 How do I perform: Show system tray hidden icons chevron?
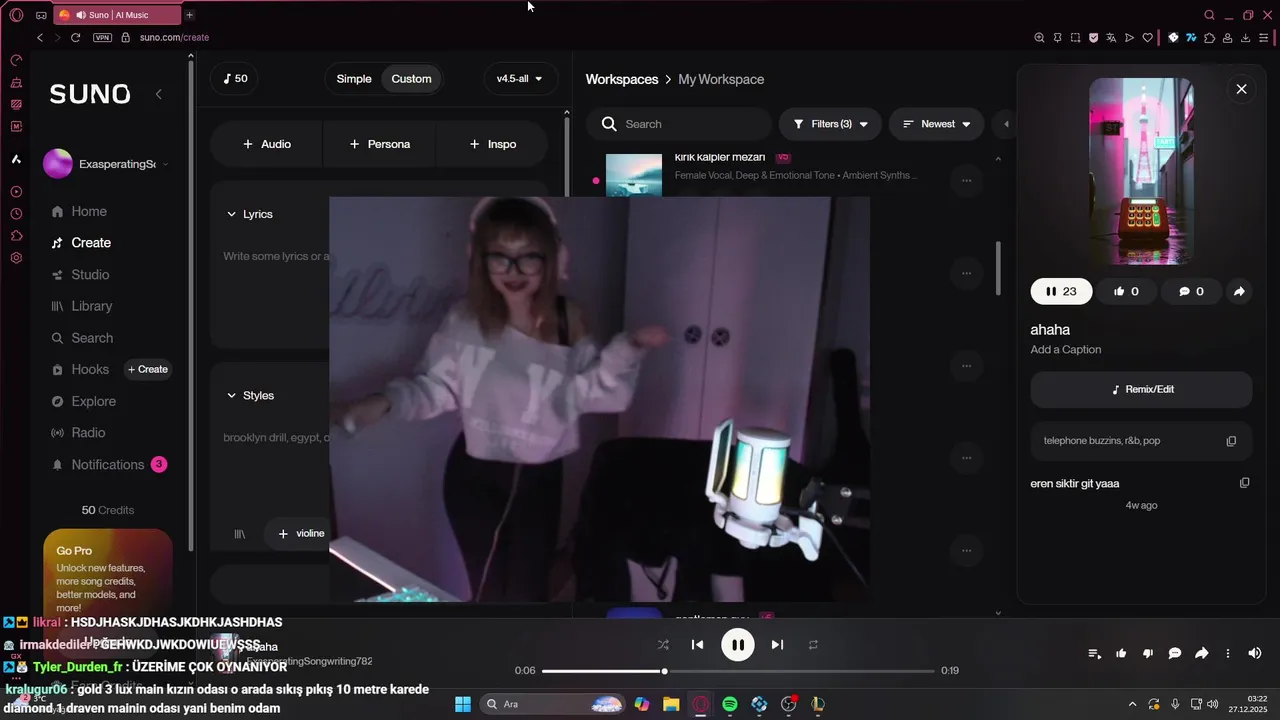point(1132,704)
